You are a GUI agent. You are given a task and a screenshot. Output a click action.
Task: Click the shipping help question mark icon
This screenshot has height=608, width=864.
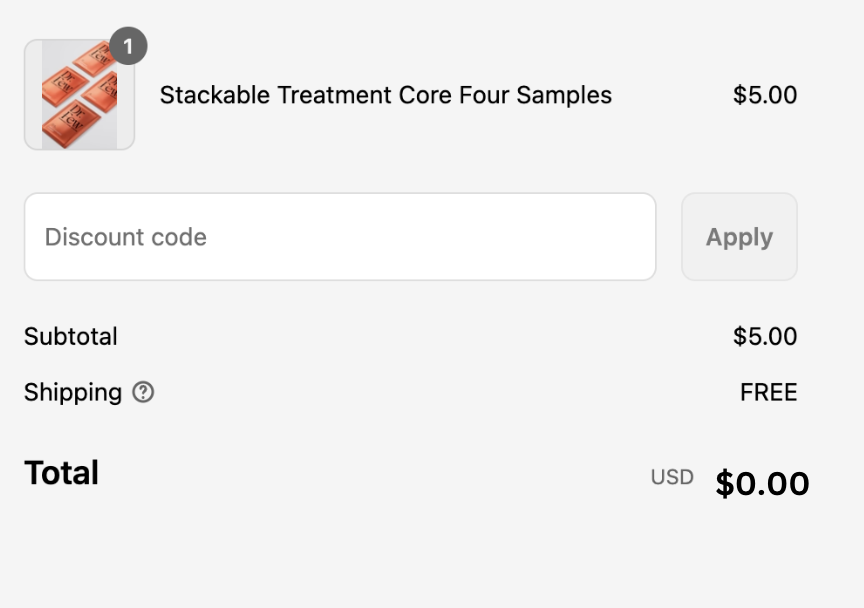143,392
